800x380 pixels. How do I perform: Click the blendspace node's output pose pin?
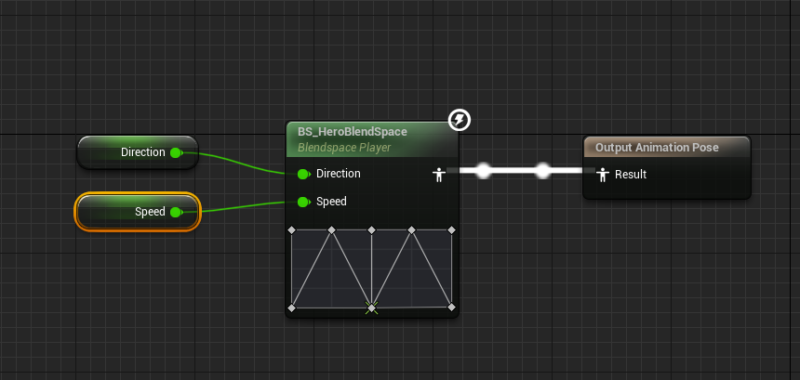coord(439,174)
